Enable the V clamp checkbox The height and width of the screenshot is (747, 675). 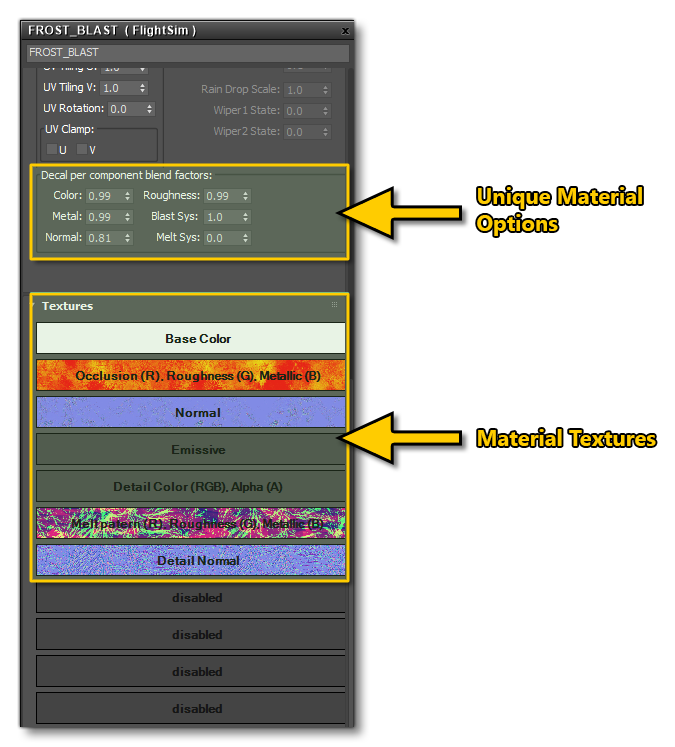[x=83, y=149]
